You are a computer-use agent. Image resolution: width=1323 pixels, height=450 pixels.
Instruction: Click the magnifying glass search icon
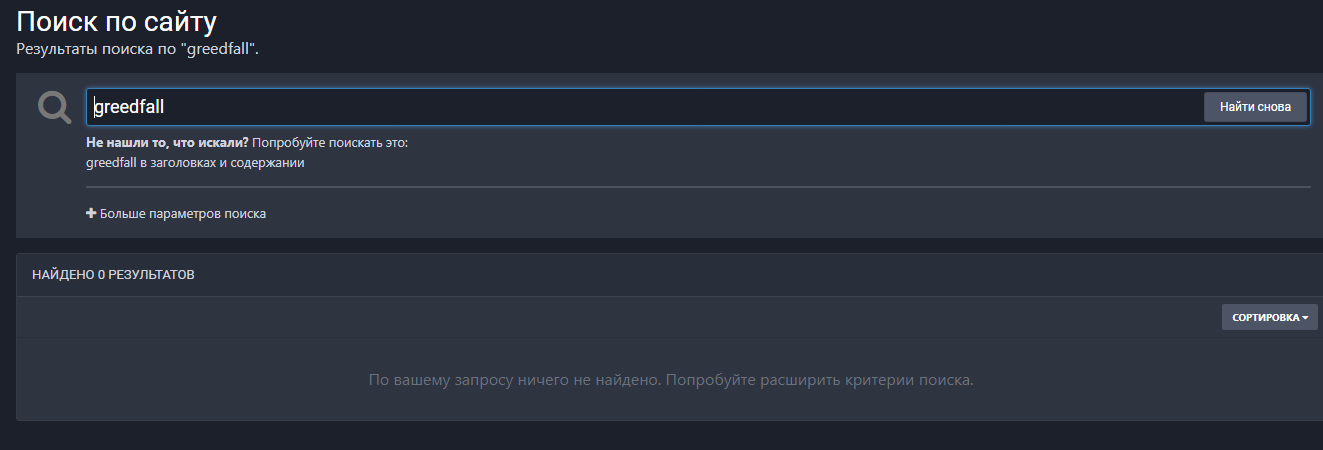tap(54, 106)
